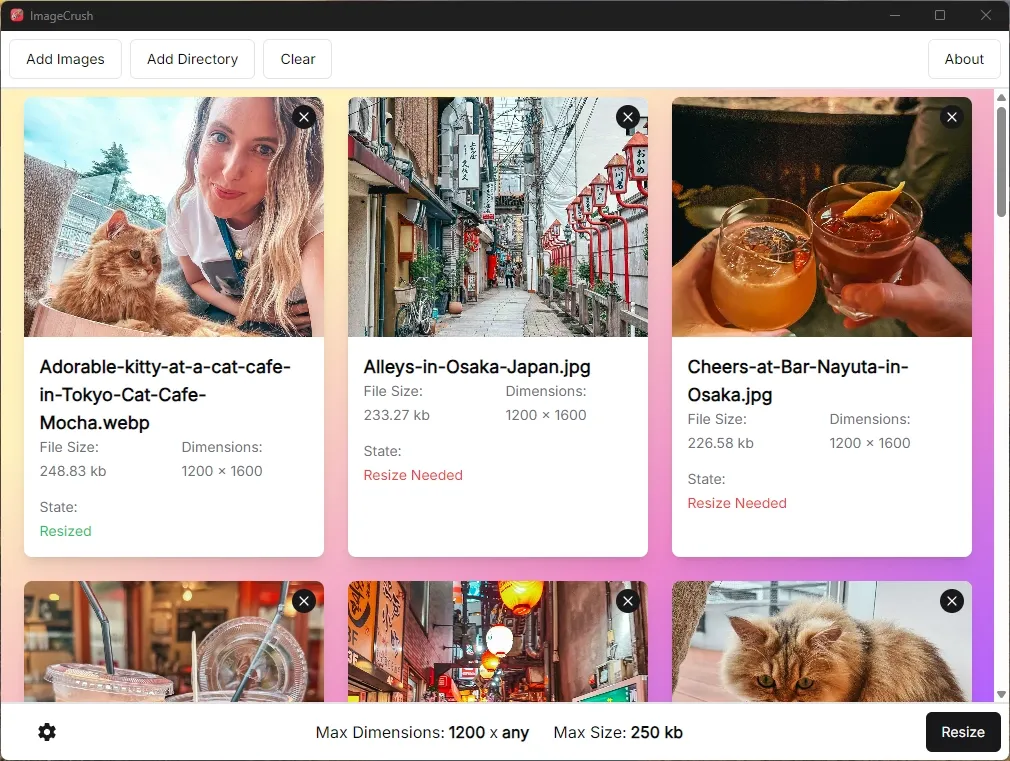The image size is (1010, 761).
Task: Click the ImageCrush app icon in title bar
Action: pos(17,15)
